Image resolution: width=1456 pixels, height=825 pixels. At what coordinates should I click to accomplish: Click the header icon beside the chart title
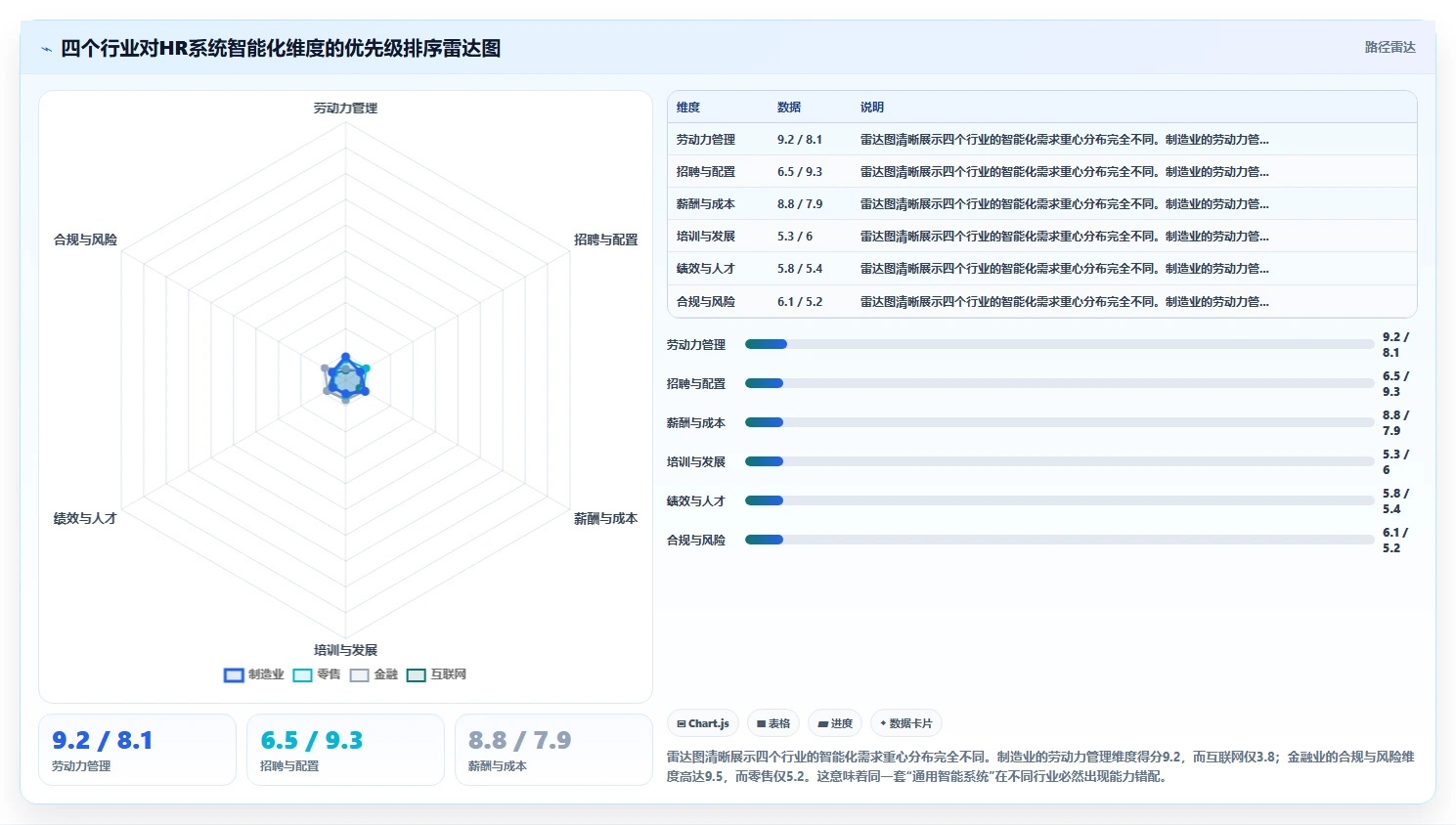click(x=46, y=49)
